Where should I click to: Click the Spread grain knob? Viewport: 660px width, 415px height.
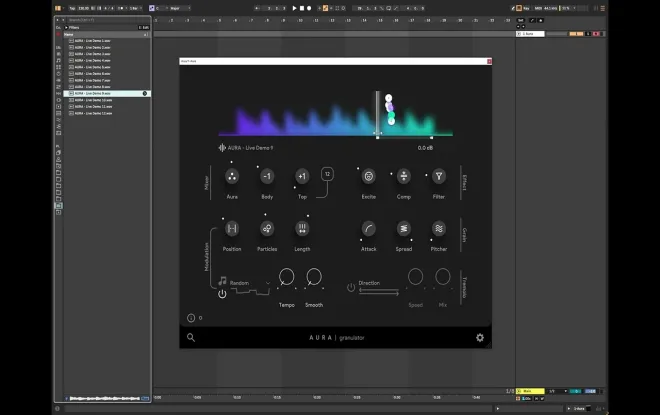(x=404, y=229)
